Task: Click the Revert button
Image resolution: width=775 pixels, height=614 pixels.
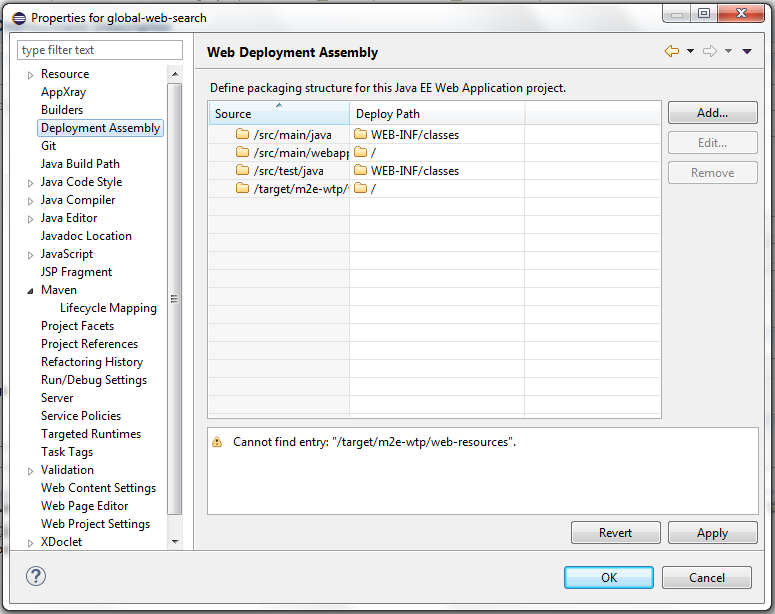Action: tap(615, 533)
